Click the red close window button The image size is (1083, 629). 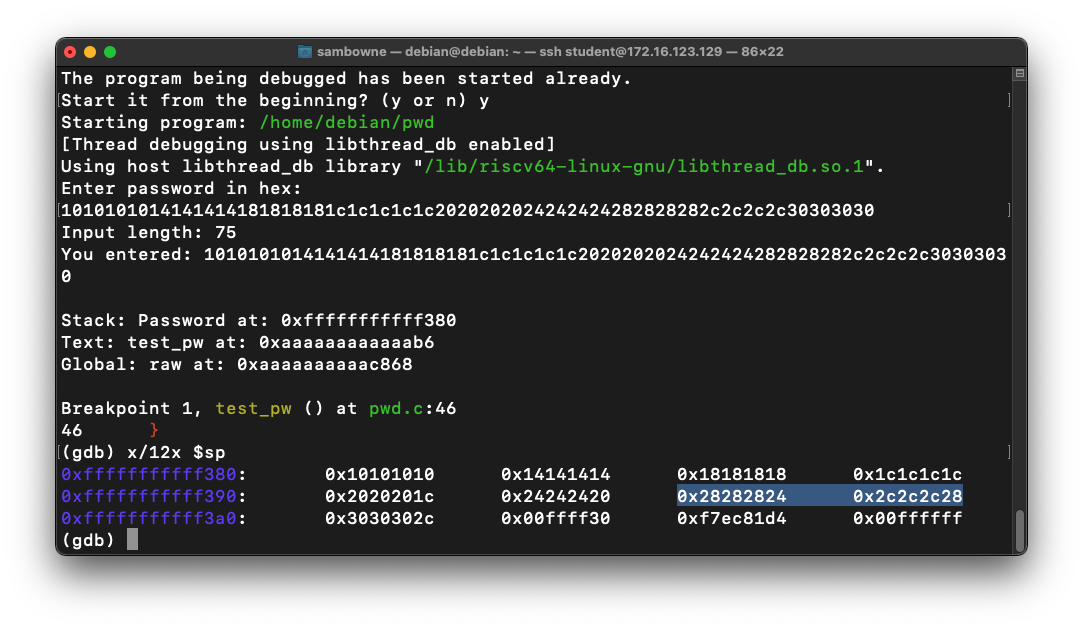tap(70, 52)
